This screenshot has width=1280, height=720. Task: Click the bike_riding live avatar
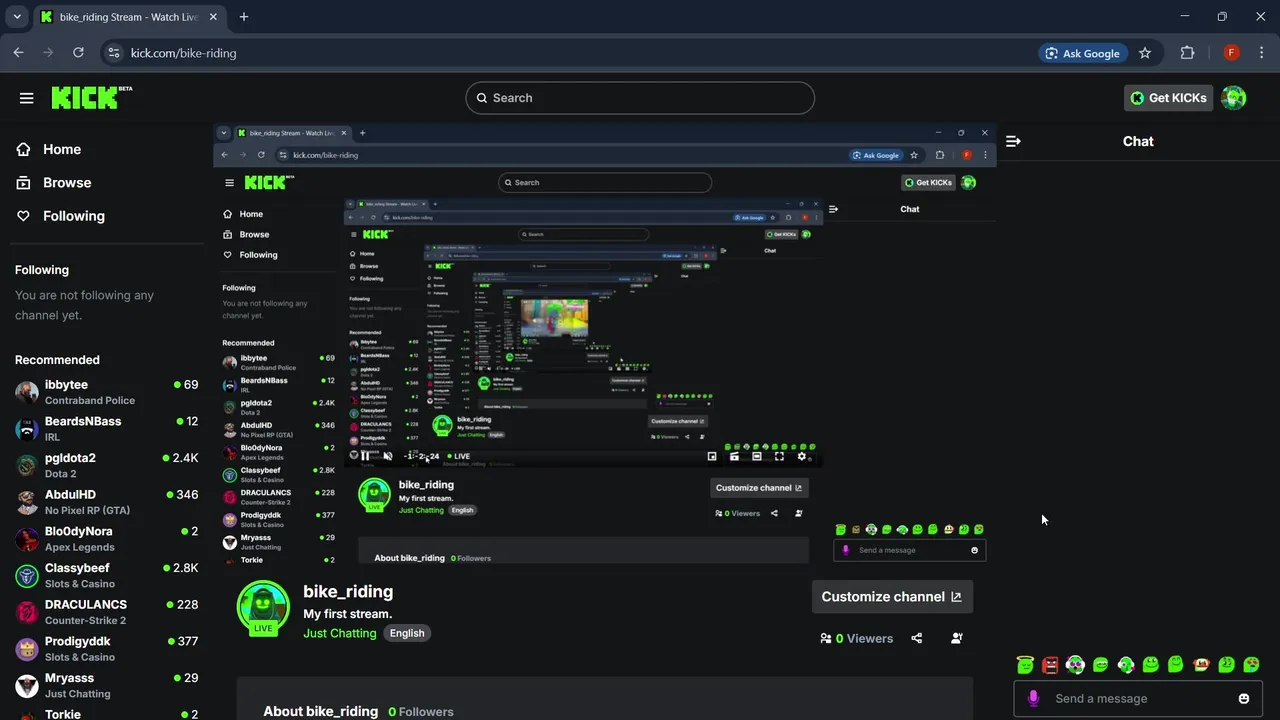[x=263, y=607]
